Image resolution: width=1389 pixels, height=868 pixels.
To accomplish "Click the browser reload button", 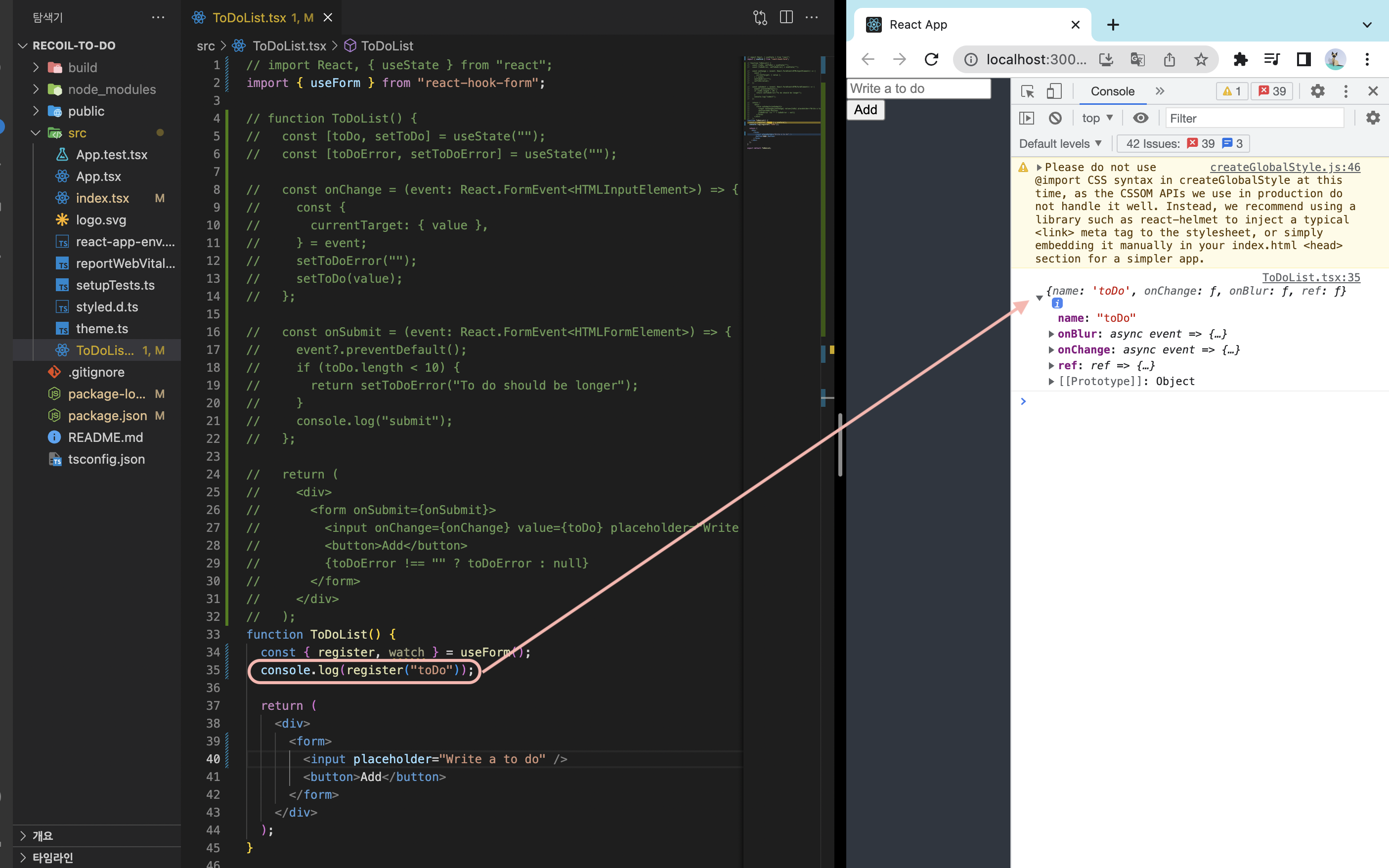I will click(932, 59).
